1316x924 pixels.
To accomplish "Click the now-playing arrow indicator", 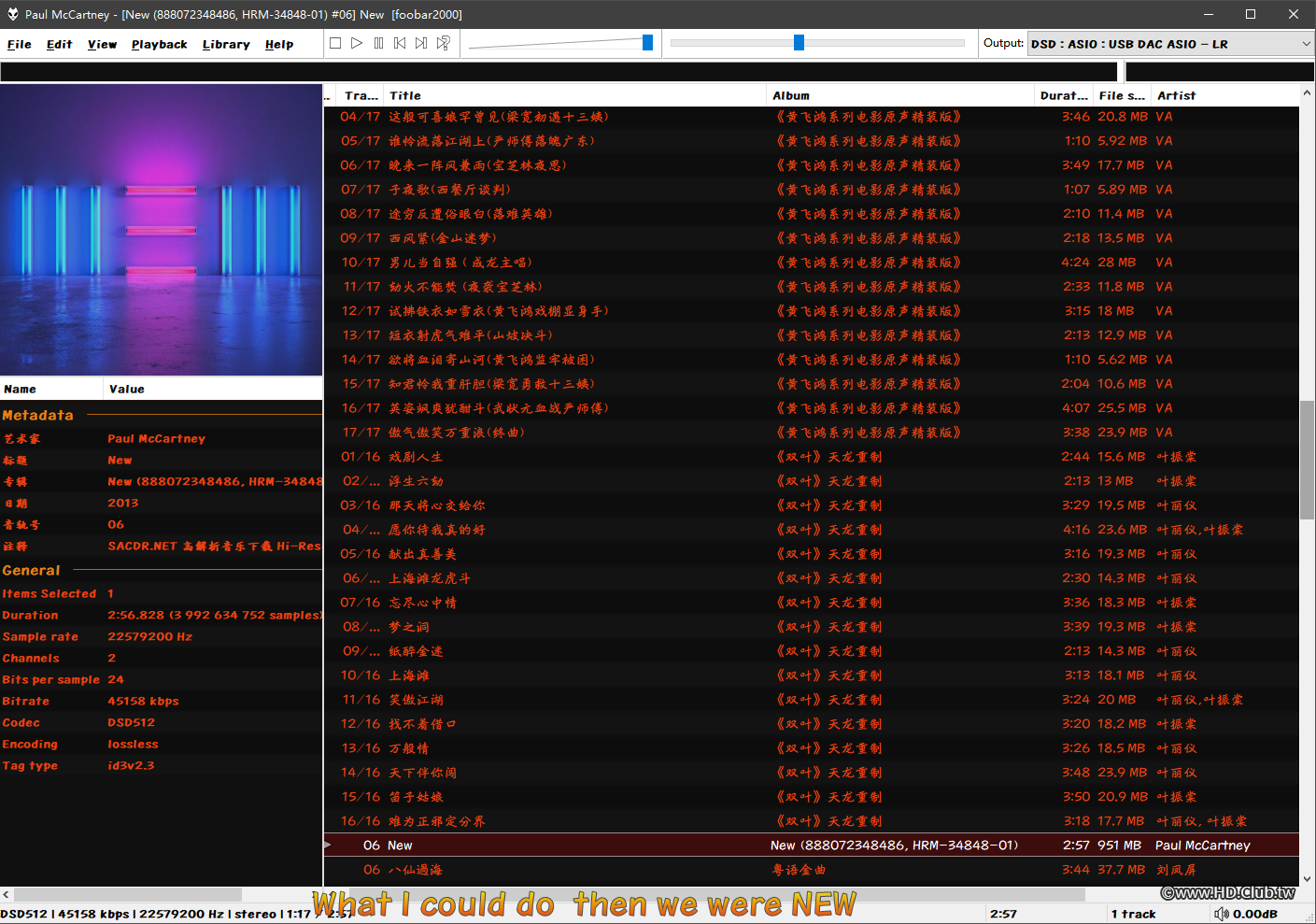I will (x=328, y=845).
